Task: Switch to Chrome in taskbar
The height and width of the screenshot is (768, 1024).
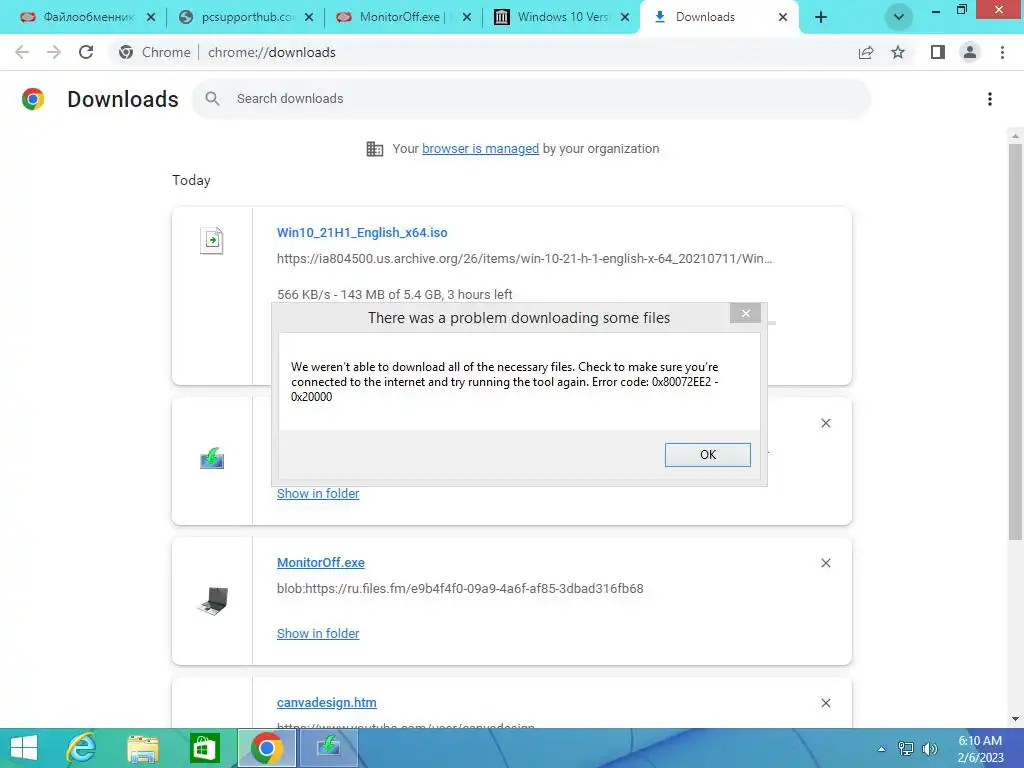Action: pos(266,748)
